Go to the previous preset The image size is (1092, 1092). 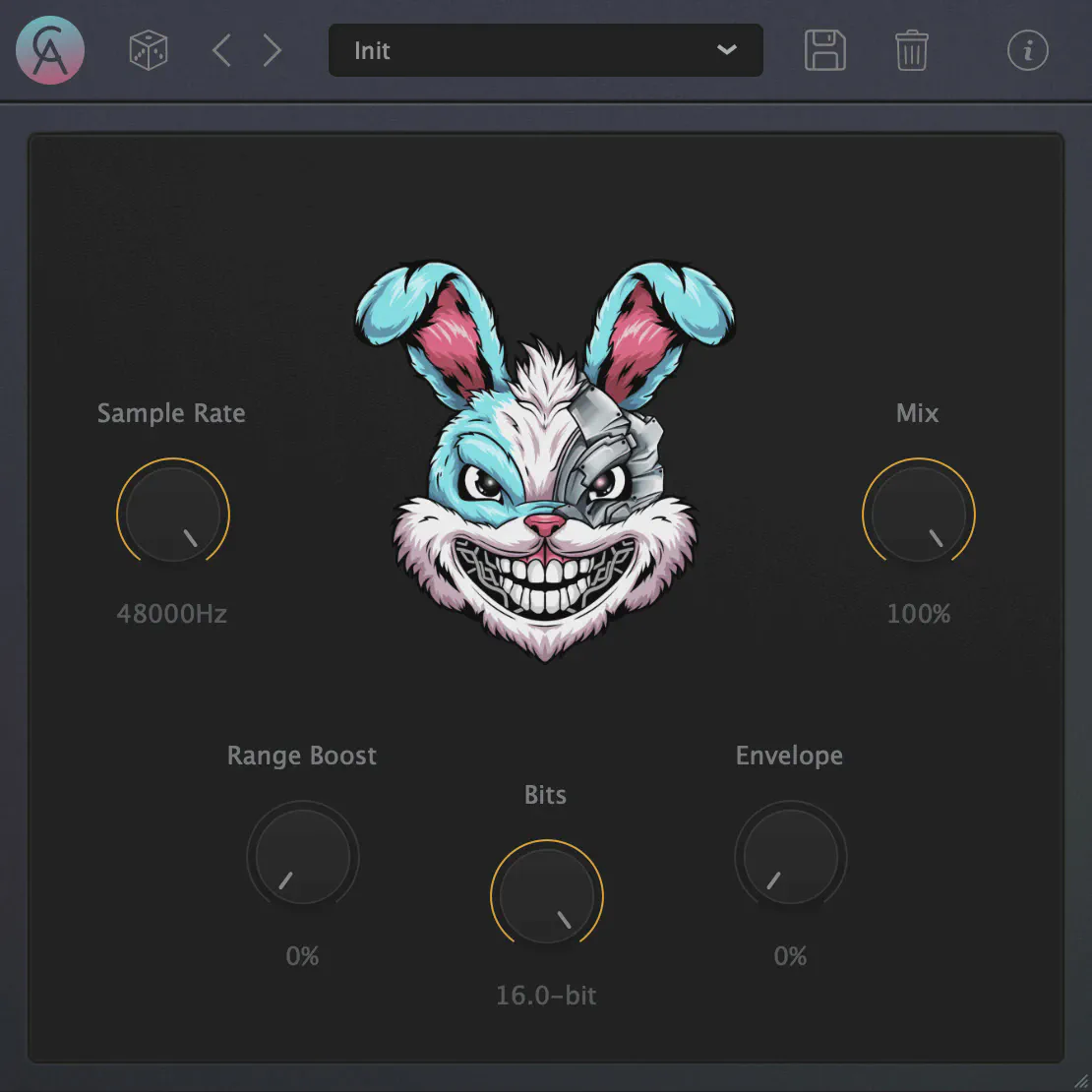click(222, 50)
